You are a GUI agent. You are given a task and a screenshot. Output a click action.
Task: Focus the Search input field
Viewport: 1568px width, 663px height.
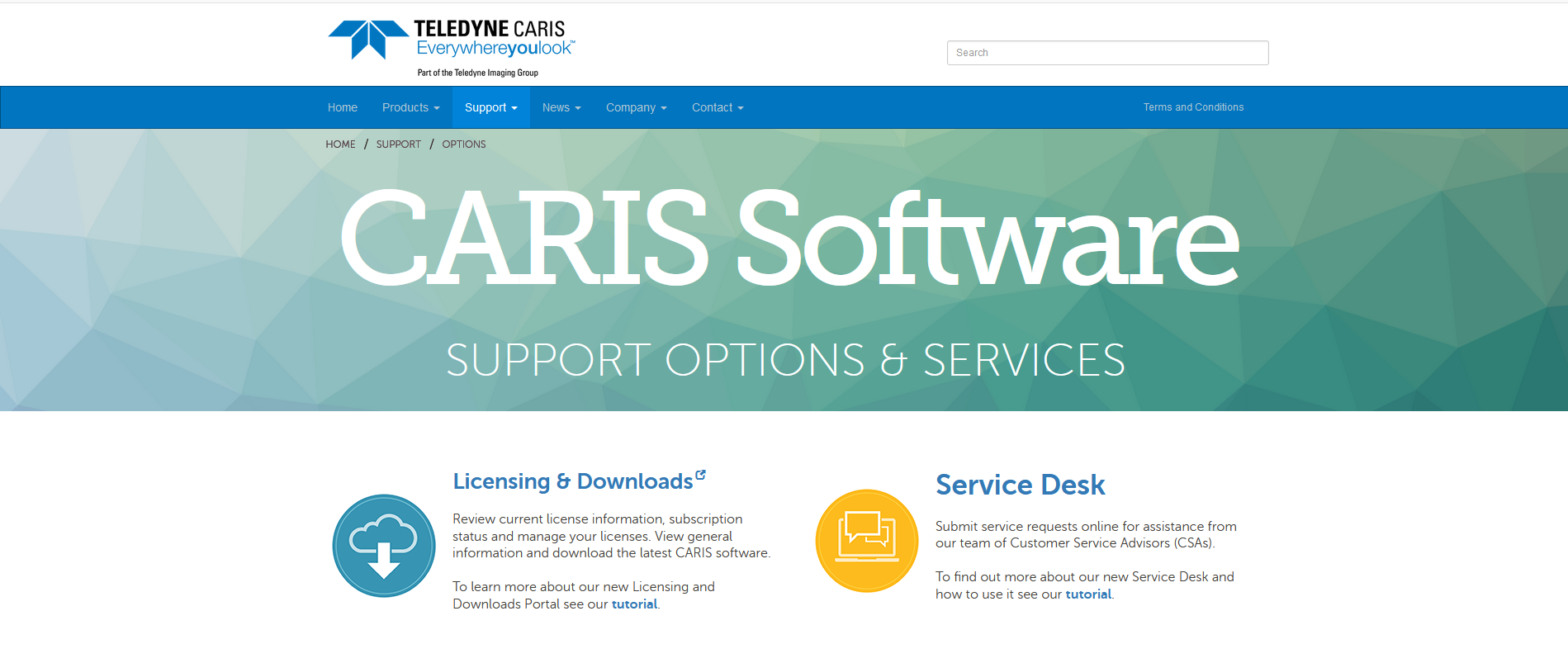coord(1107,53)
